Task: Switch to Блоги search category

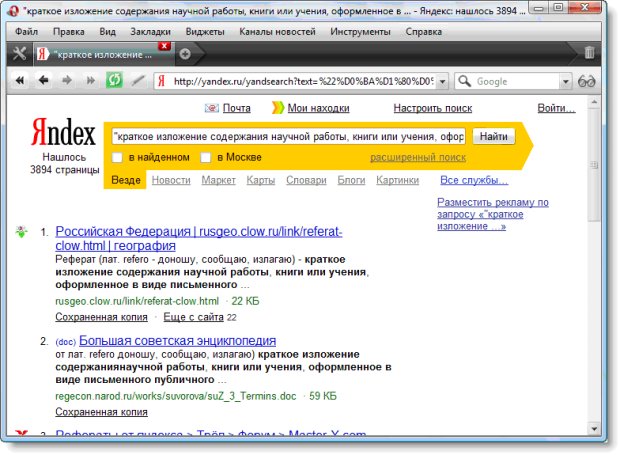Action: coord(351,180)
